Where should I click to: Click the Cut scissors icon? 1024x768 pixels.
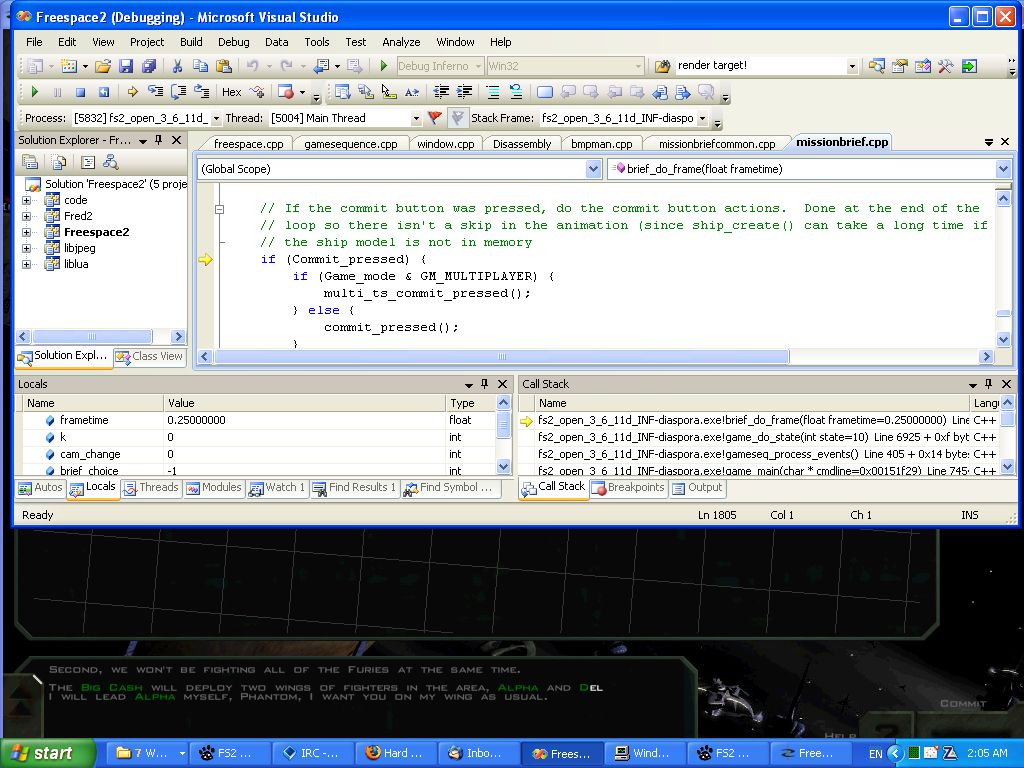tap(177, 66)
